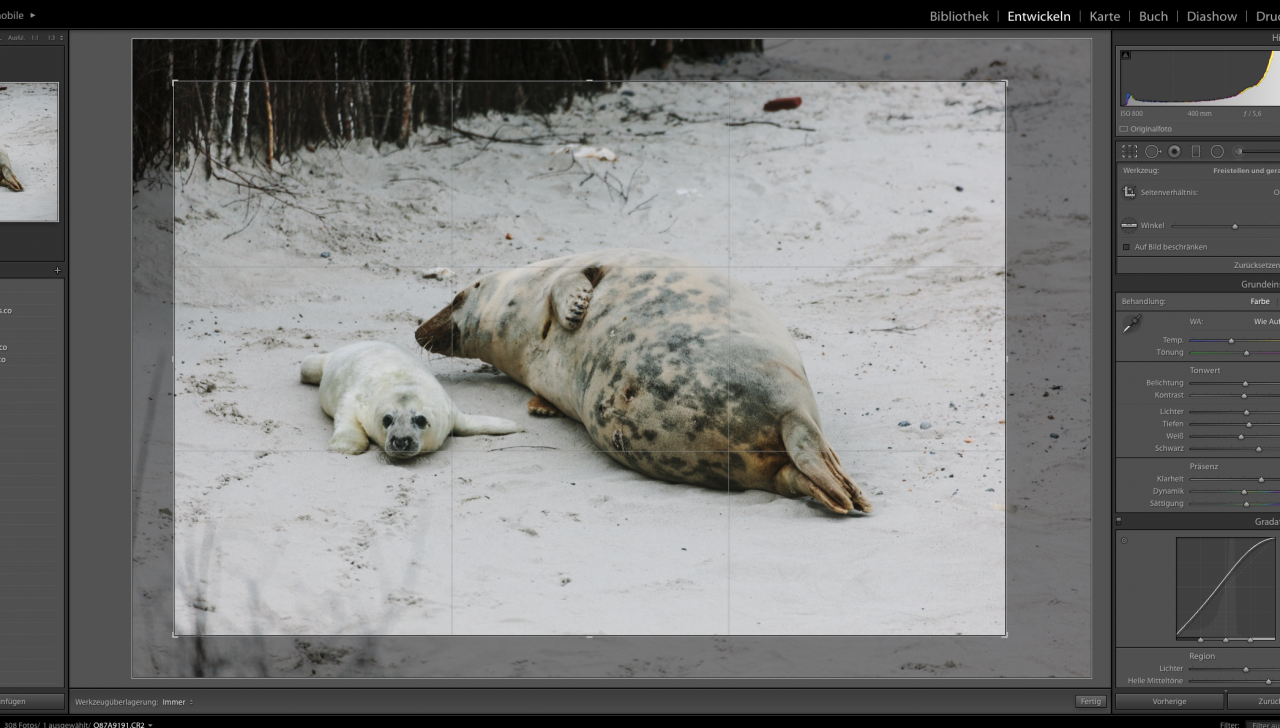Toggle the shadow clipping indicator in histogram
1280x728 pixels.
pos(1125,55)
